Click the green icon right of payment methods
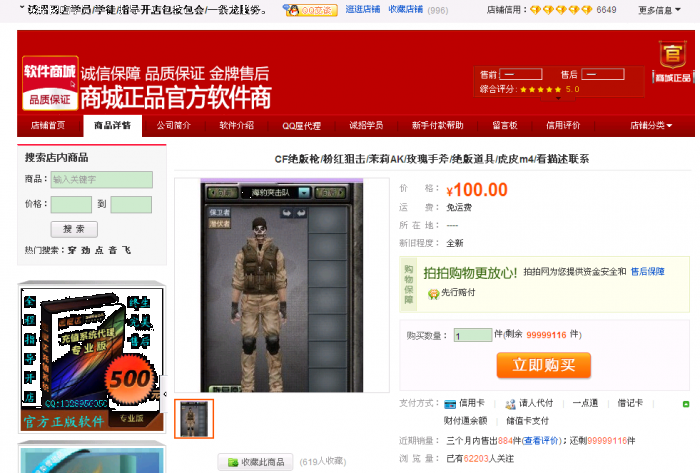 click(x=686, y=404)
